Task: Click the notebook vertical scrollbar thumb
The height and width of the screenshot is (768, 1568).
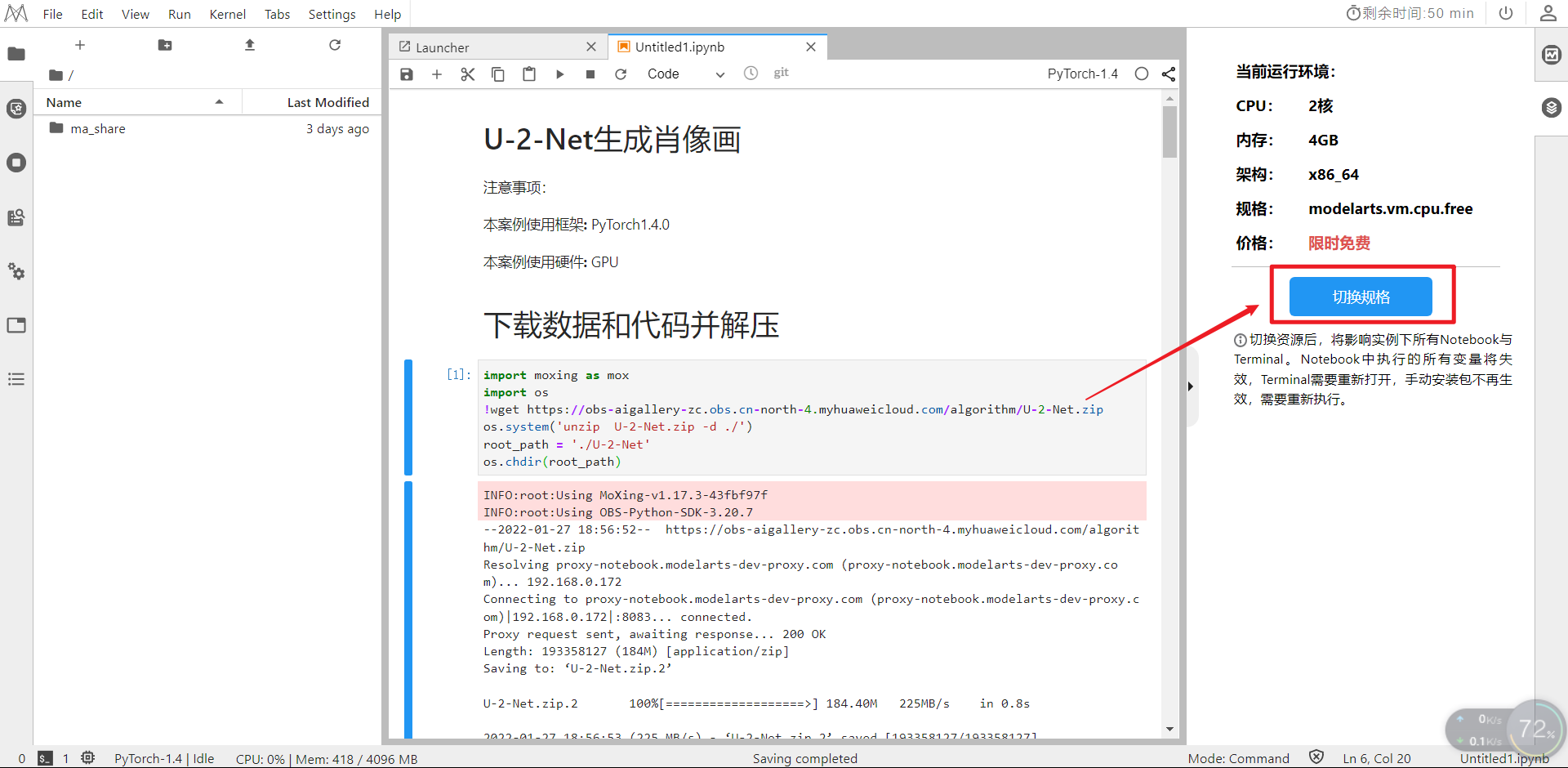Action: pos(1170,132)
